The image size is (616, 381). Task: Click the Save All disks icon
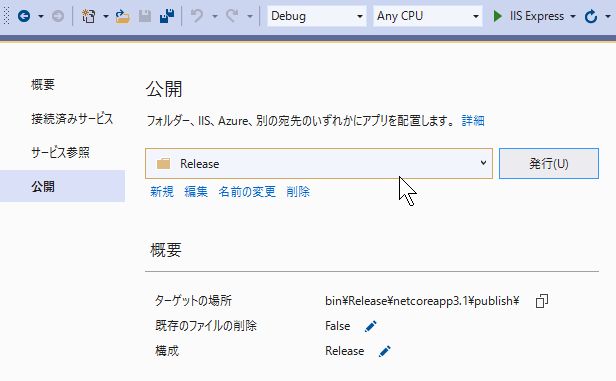tap(167, 16)
